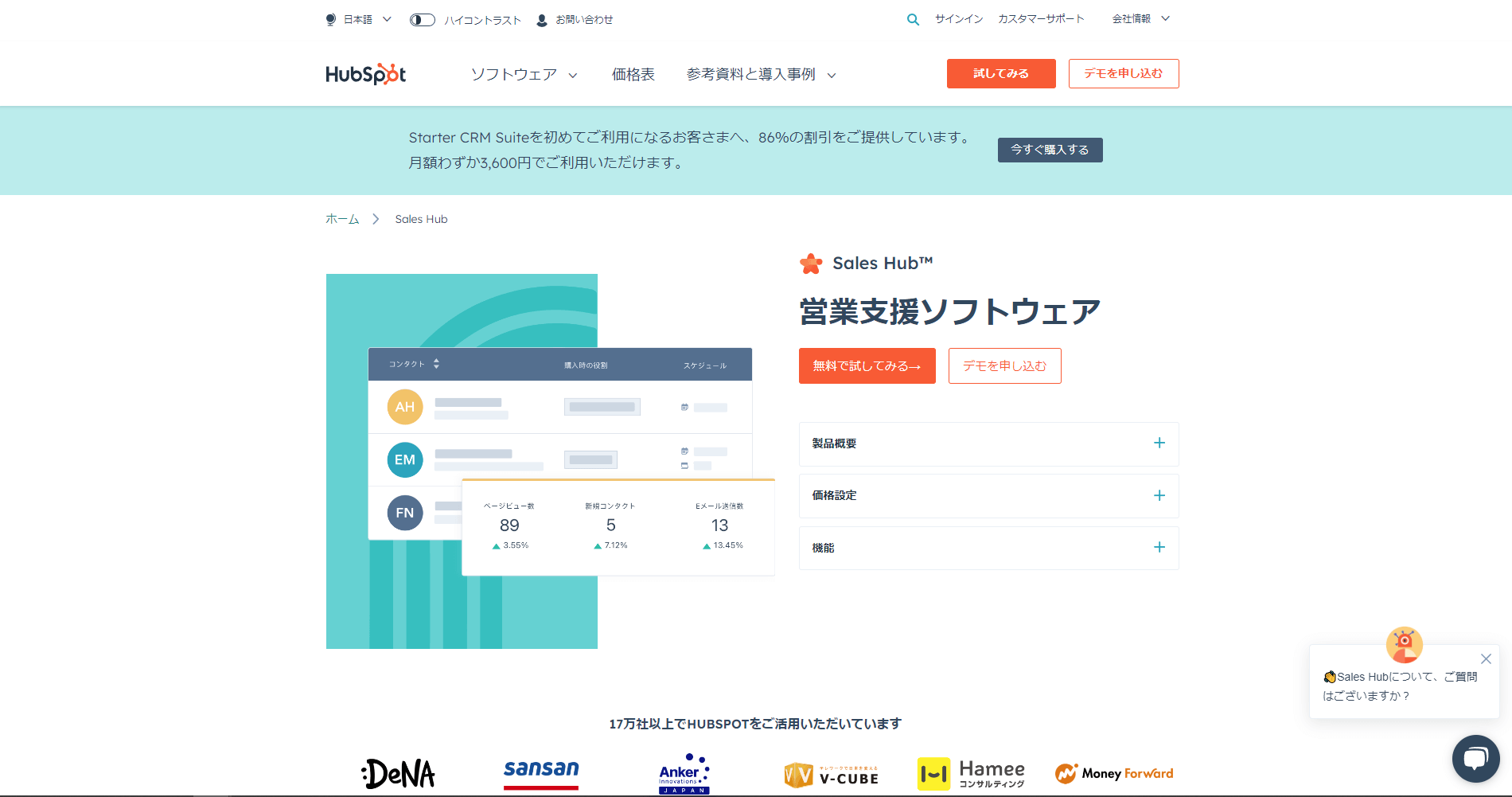Click the Money Forward logo
This screenshot has height=797, width=1512.
pyautogui.click(x=1114, y=773)
